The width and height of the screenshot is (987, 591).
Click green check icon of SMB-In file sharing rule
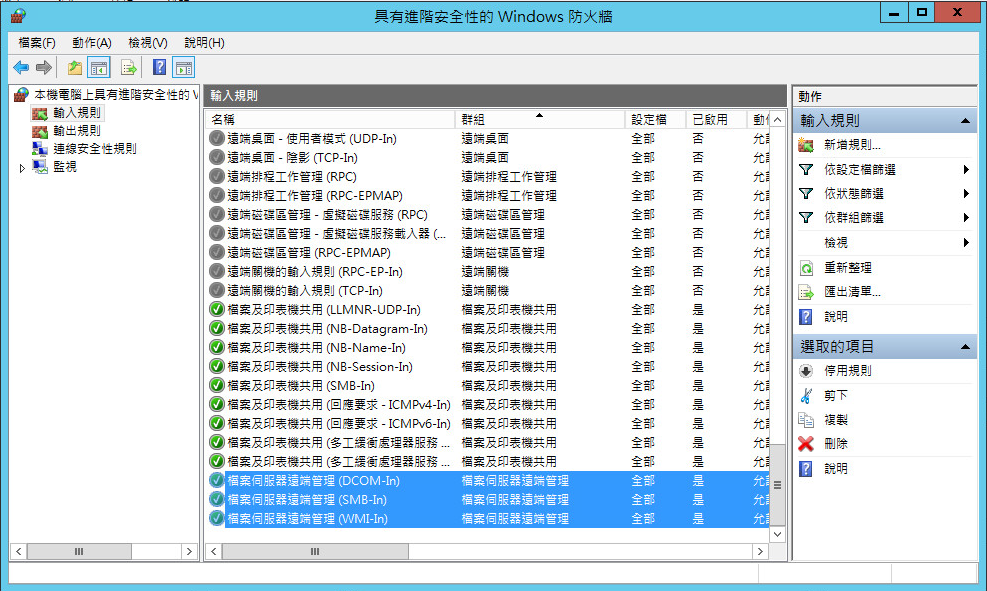[217, 385]
